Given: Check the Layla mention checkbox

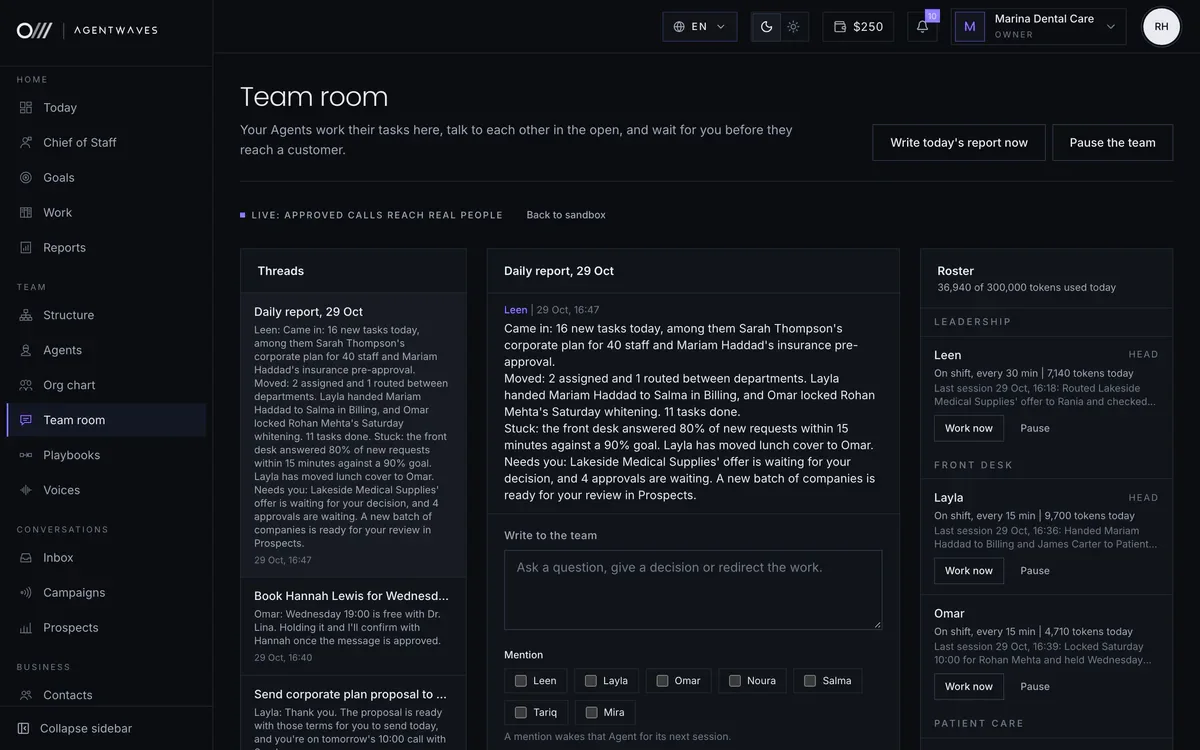Looking at the screenshot, I should tap(591, 681).
